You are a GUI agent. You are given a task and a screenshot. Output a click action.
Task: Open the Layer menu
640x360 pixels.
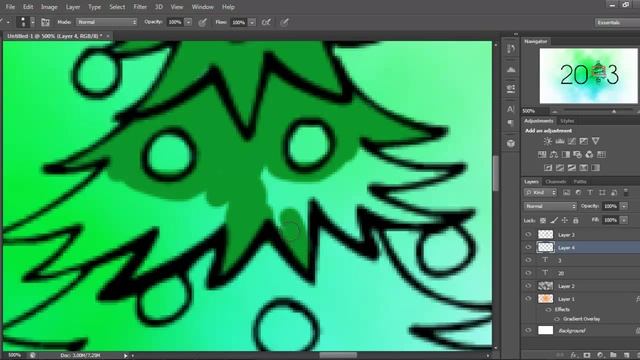click(x=73, y=7)
